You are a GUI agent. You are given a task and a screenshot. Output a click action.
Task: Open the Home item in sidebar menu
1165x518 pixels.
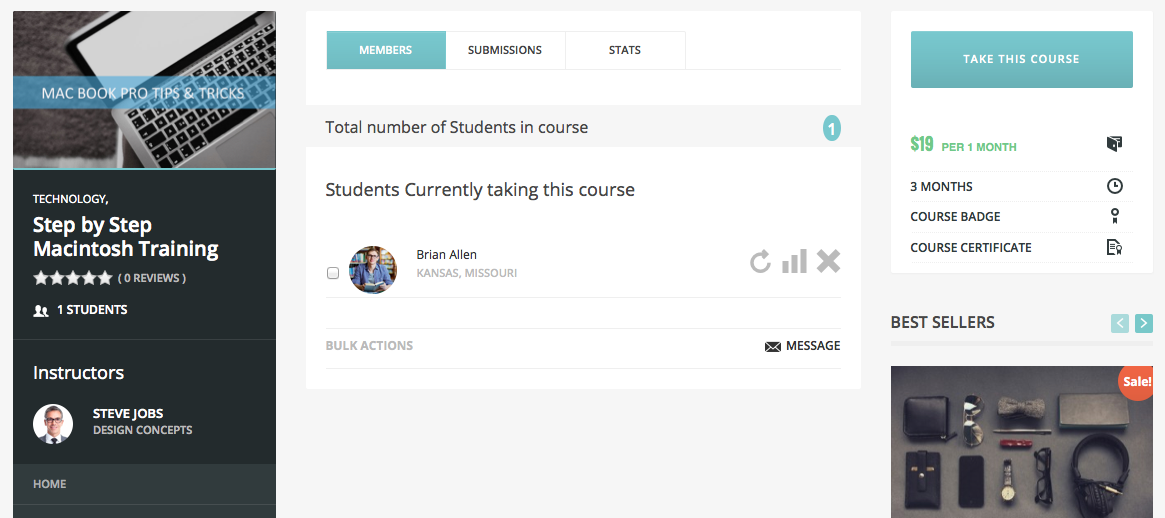[144, 485]
